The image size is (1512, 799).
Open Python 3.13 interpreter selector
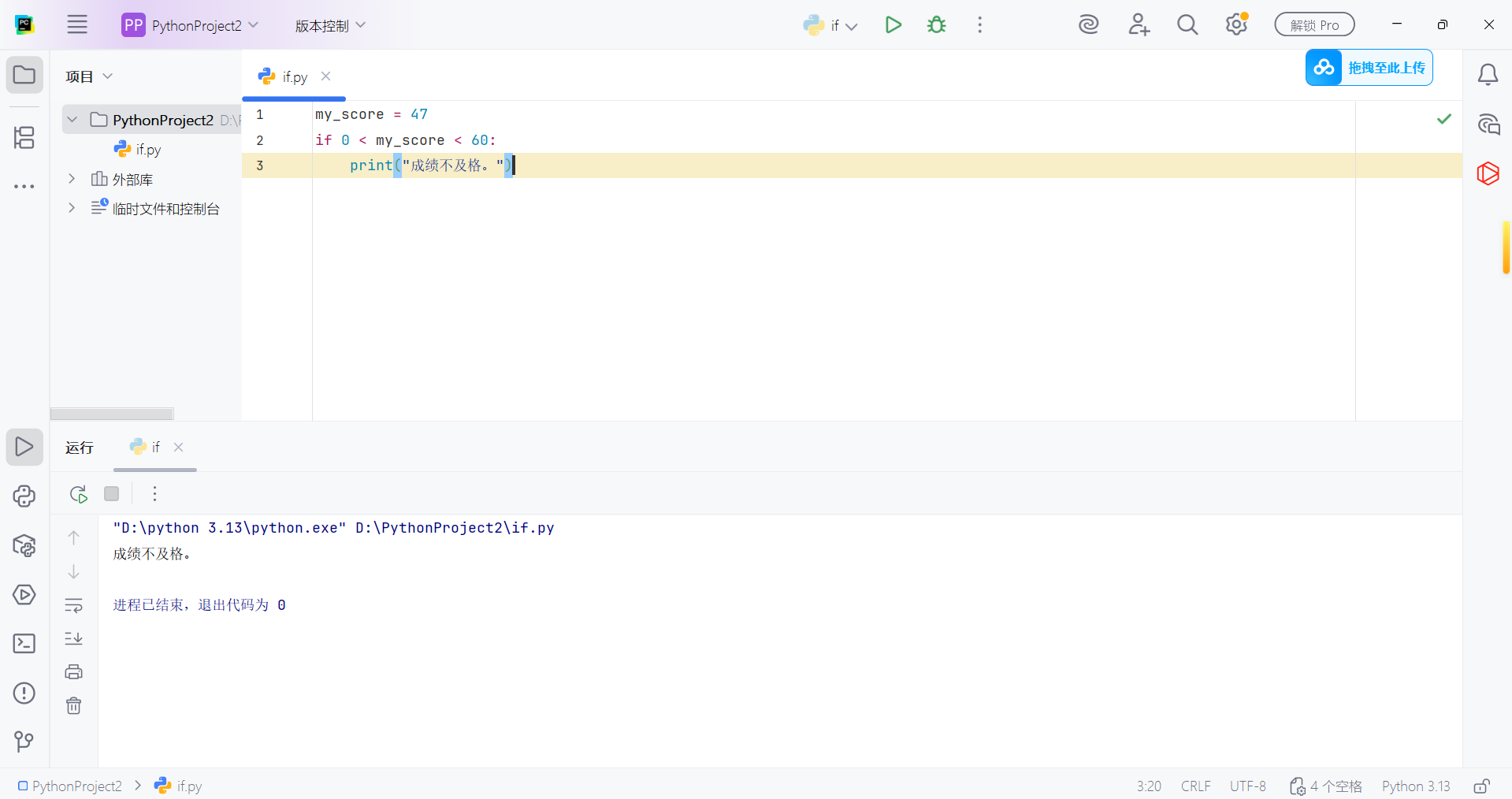click(x=1416, y=786)
